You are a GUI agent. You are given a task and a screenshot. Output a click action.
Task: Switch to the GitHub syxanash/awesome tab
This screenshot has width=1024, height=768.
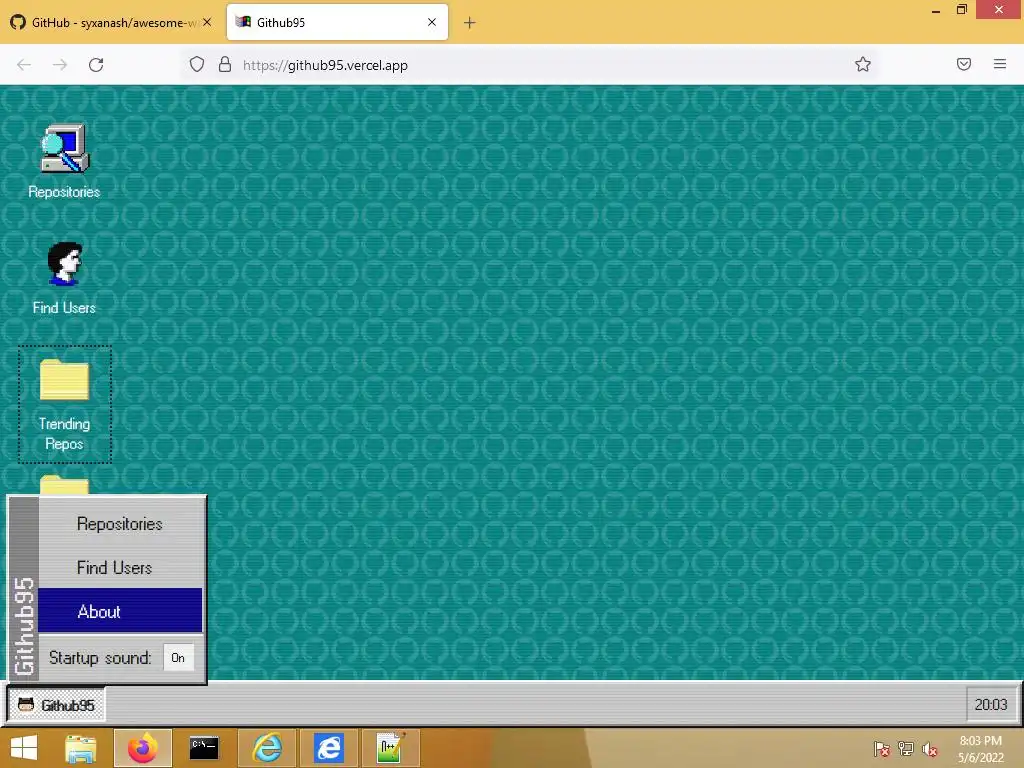pyautogui.click(x=111, y=22)
